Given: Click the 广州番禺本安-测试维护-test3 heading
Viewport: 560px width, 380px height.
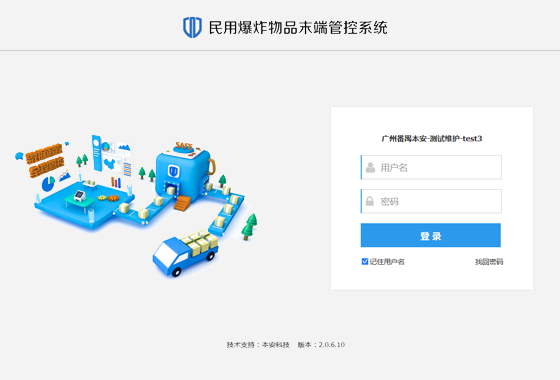Looking at the screenshot, I should pyautogui.click(x=431, y=139).
